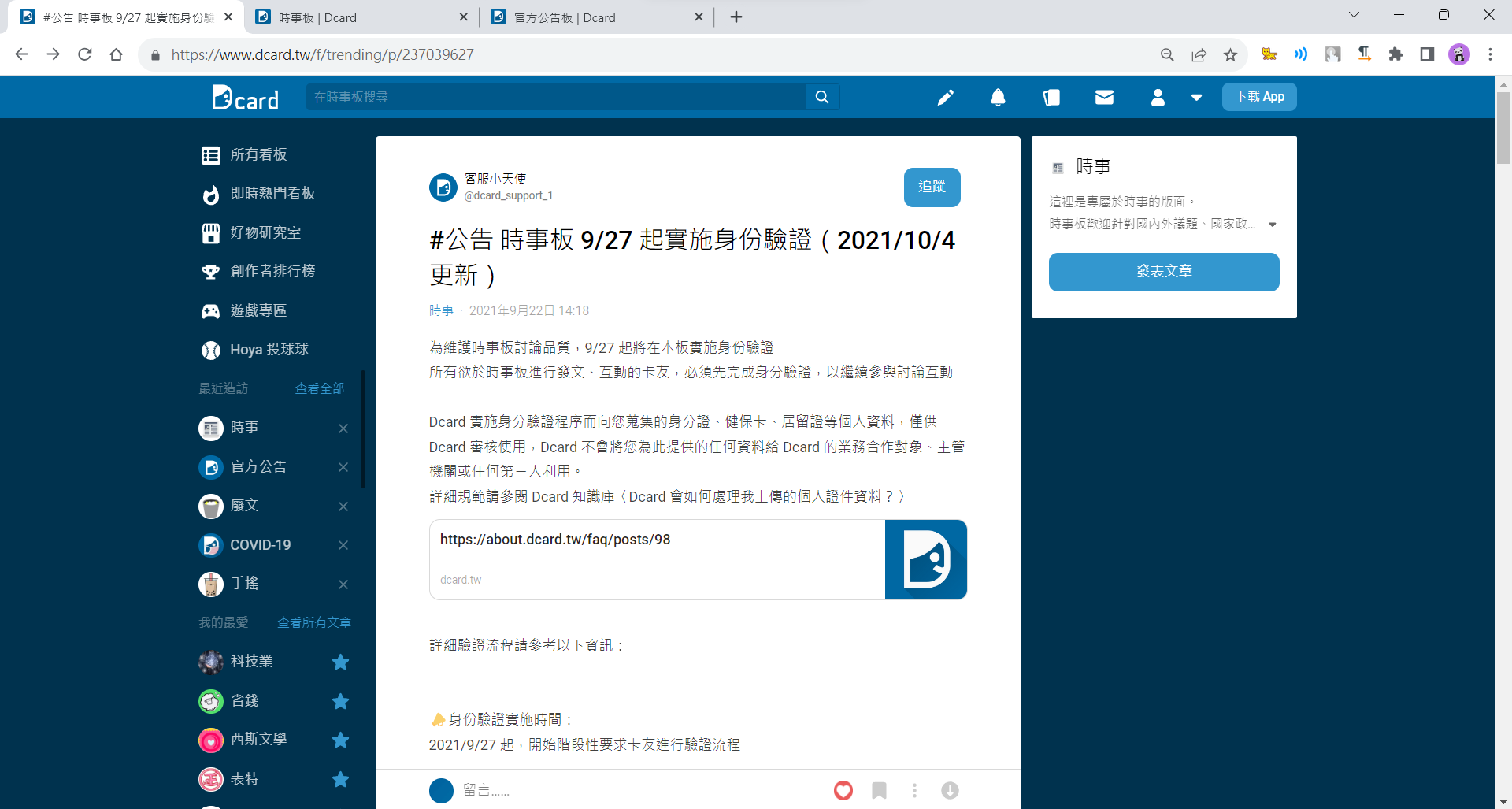Like the post with heart icon
The height and width of the screenshot is (809, 1512).
point(843,790)
